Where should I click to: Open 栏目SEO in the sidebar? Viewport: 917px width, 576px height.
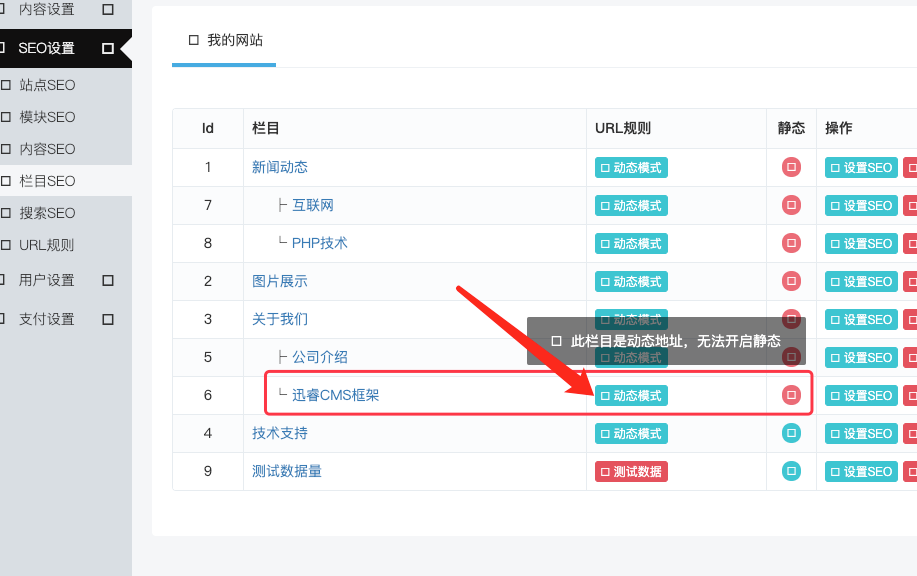coord(47,181)
